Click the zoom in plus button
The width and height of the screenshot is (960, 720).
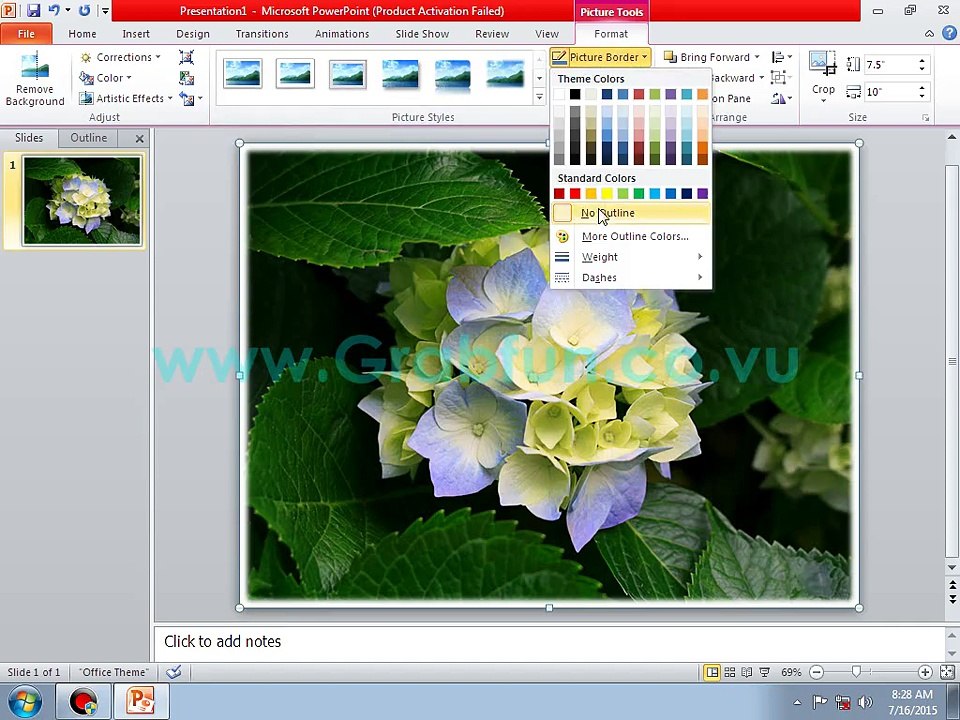(925, 672)
